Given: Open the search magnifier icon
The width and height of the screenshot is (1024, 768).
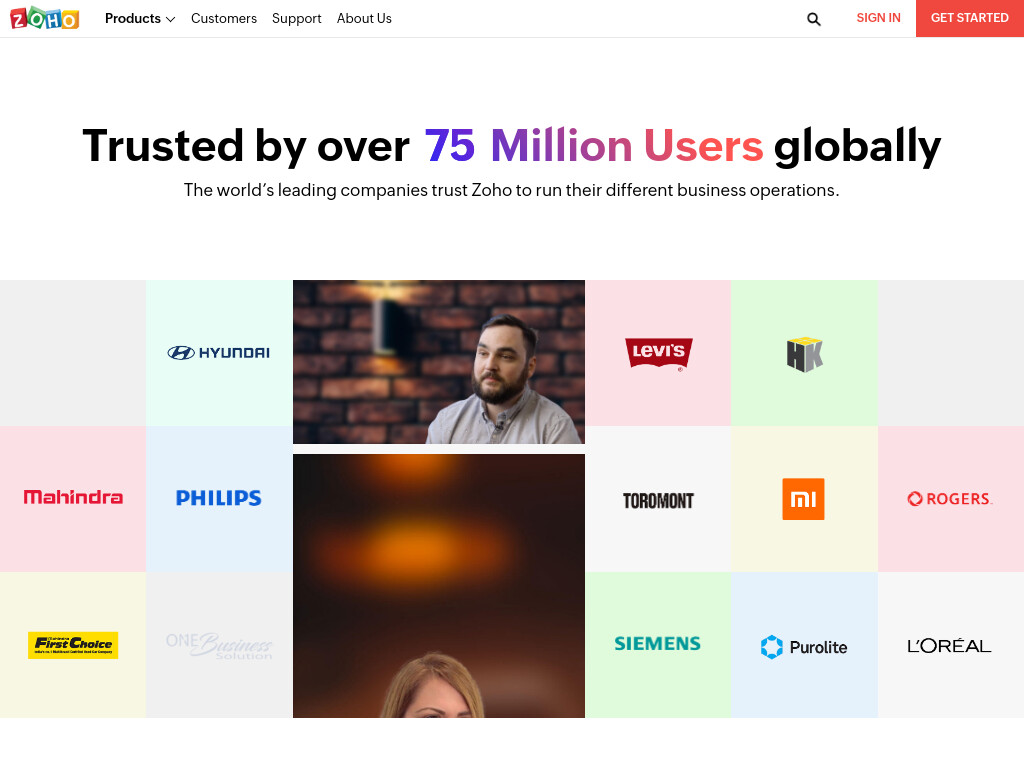Looking at the screenshot, I should [x=814, y=19].
